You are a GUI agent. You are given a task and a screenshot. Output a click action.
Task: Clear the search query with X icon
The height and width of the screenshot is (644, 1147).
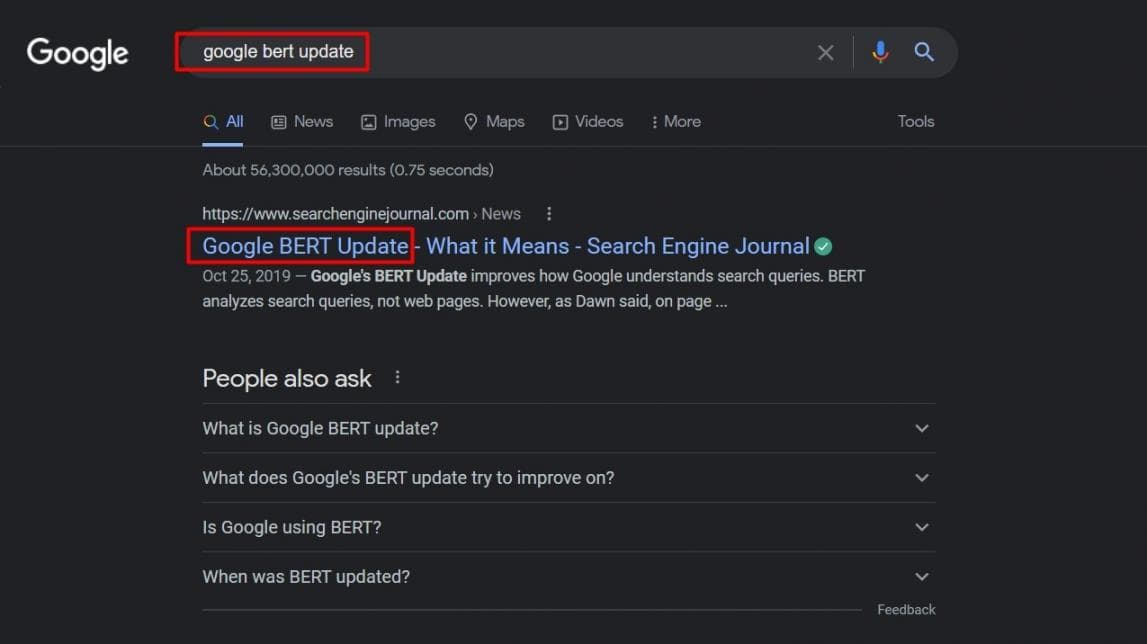coord(825,53)
